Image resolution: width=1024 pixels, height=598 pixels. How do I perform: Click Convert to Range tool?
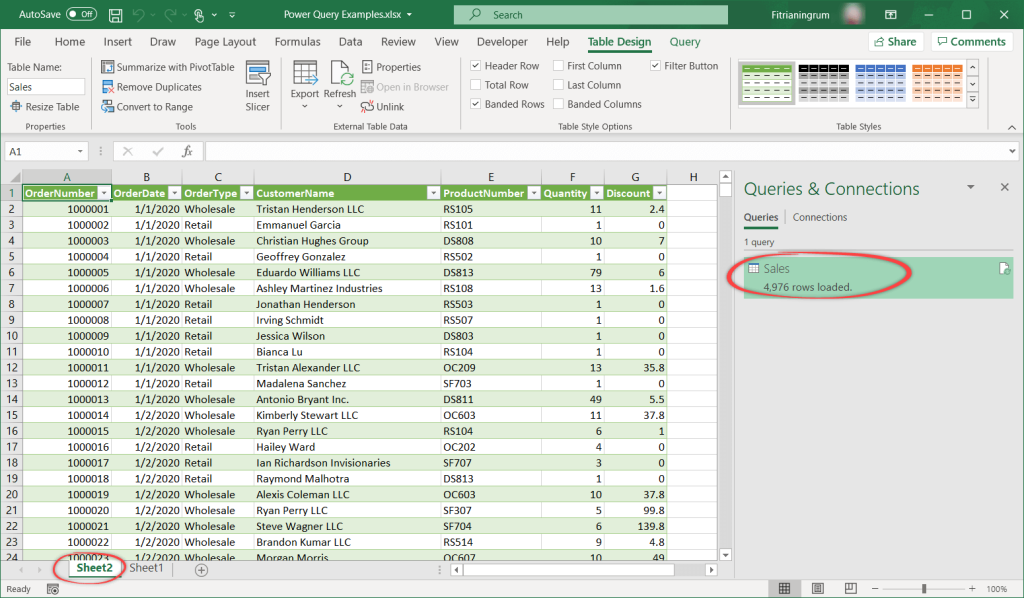point(147,106)
